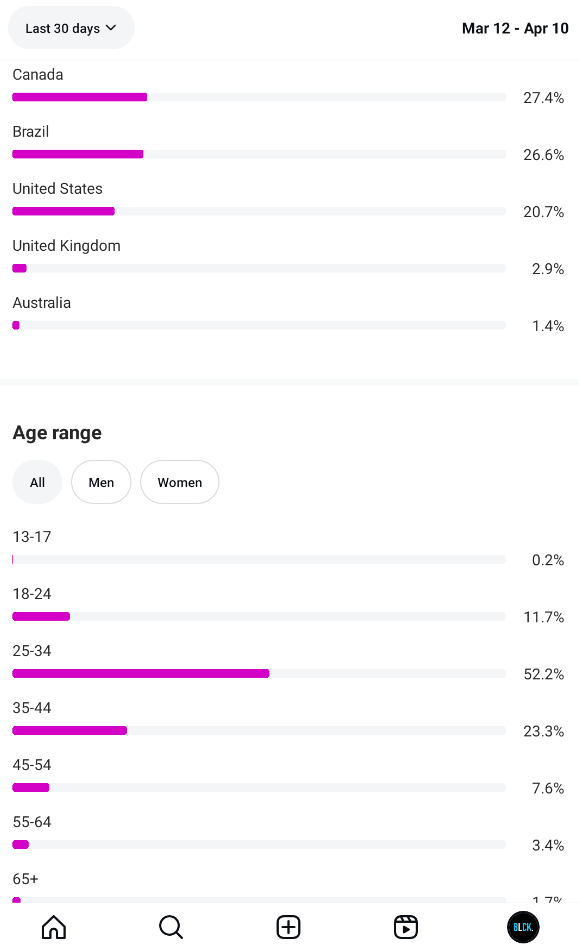Select the All age range filter
Viewport: 579px width, 947px height.
click(37, 482)
